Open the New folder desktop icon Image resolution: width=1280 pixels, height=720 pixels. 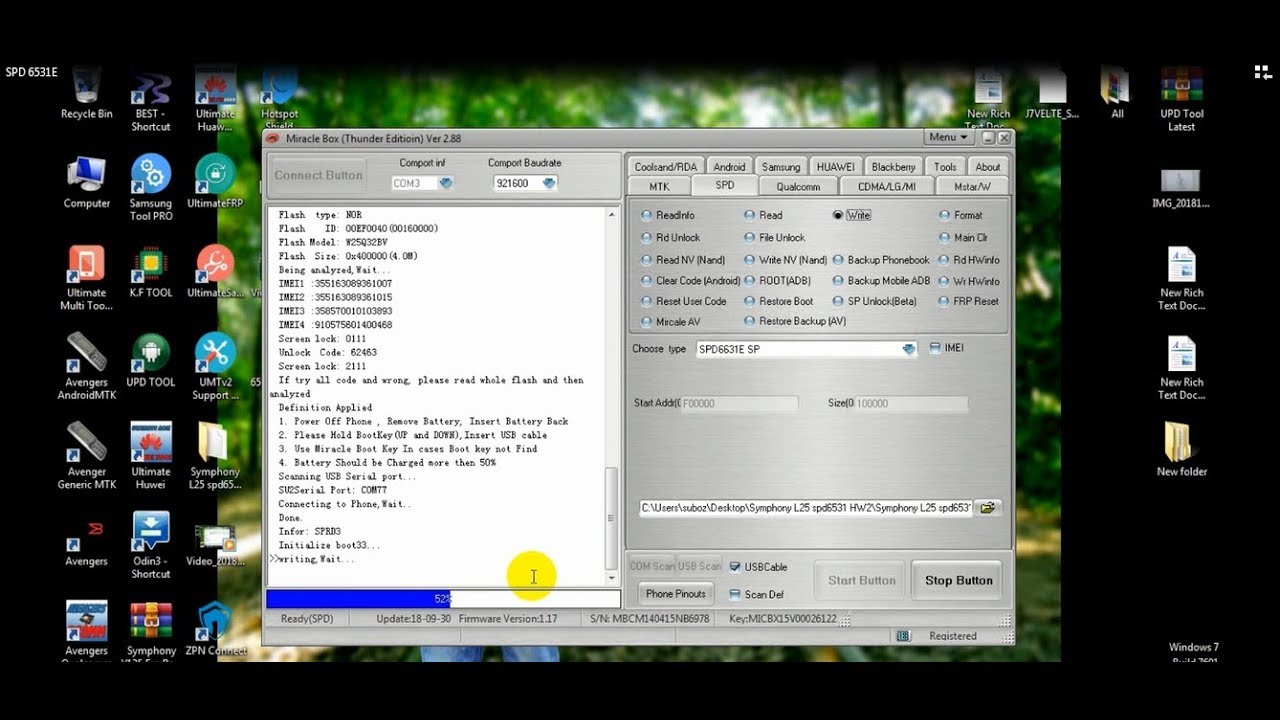point(1181,450)
